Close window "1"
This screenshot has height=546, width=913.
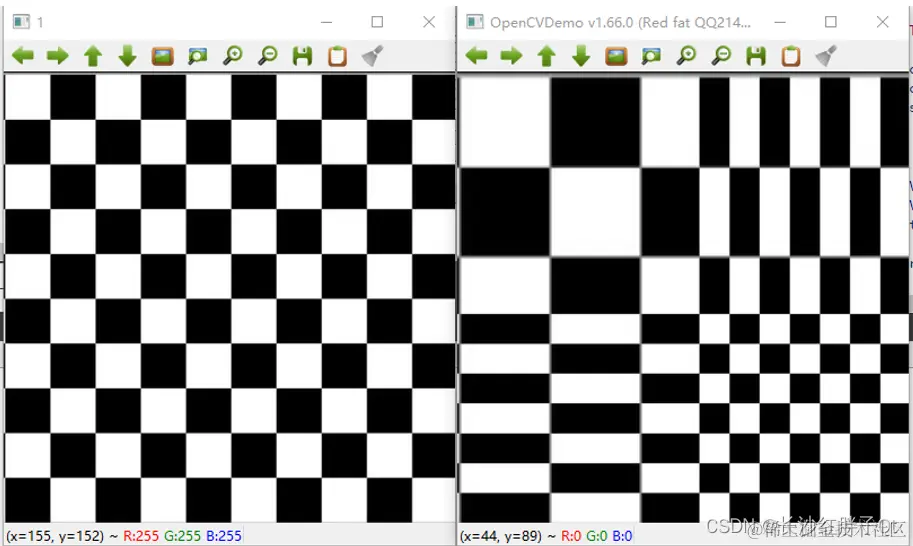[429, 22]
